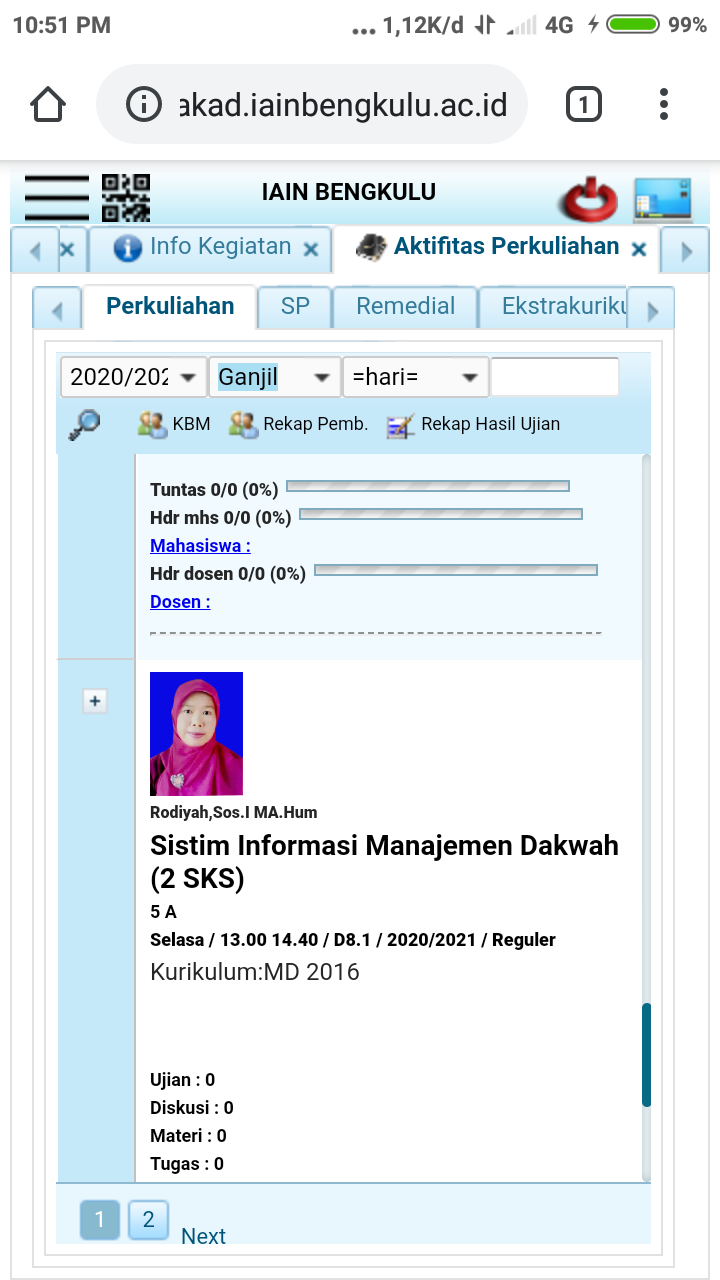Click the empty search text field
The width and height of the screenshot is (720, 1280).
tap(554, 377)
